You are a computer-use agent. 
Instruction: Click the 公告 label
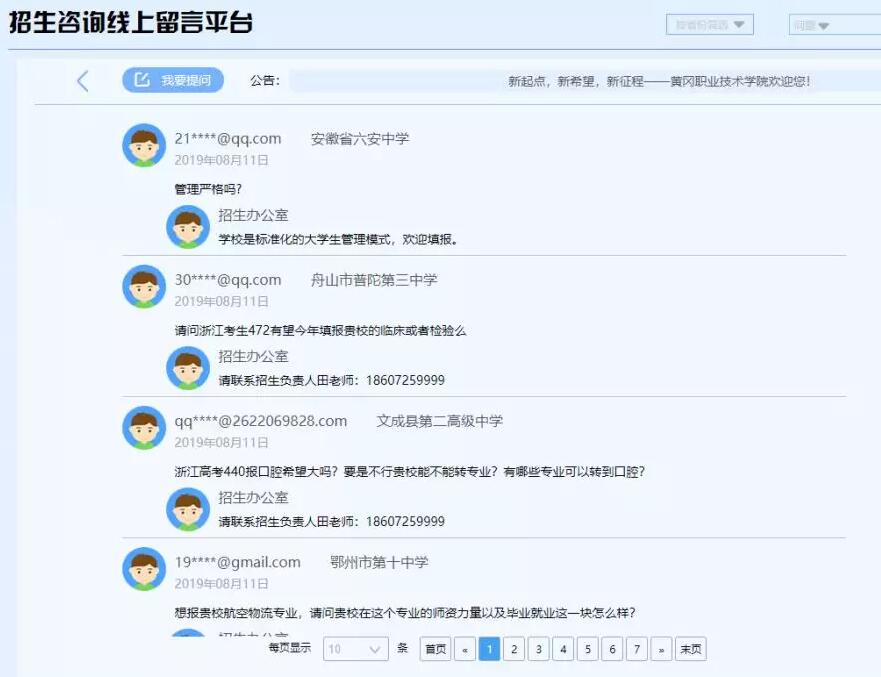265,80
